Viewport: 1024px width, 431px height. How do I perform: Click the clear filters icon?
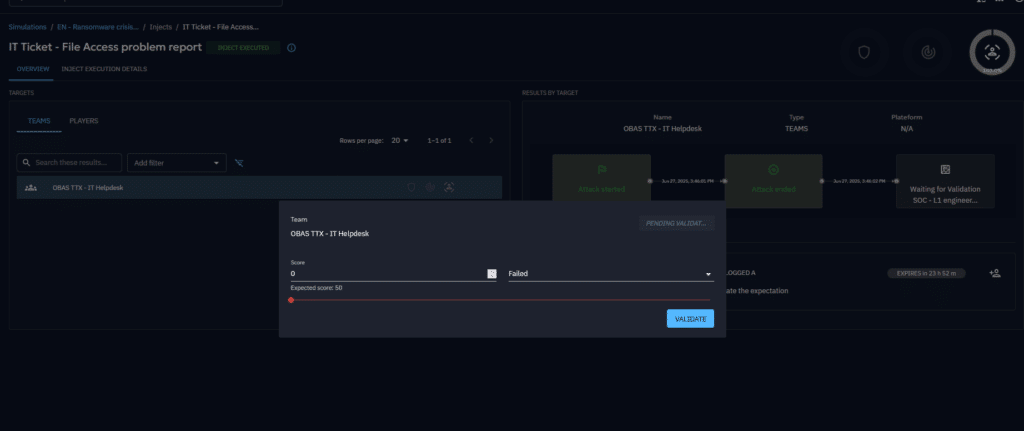pyautogui.click(x=239, y=163)
